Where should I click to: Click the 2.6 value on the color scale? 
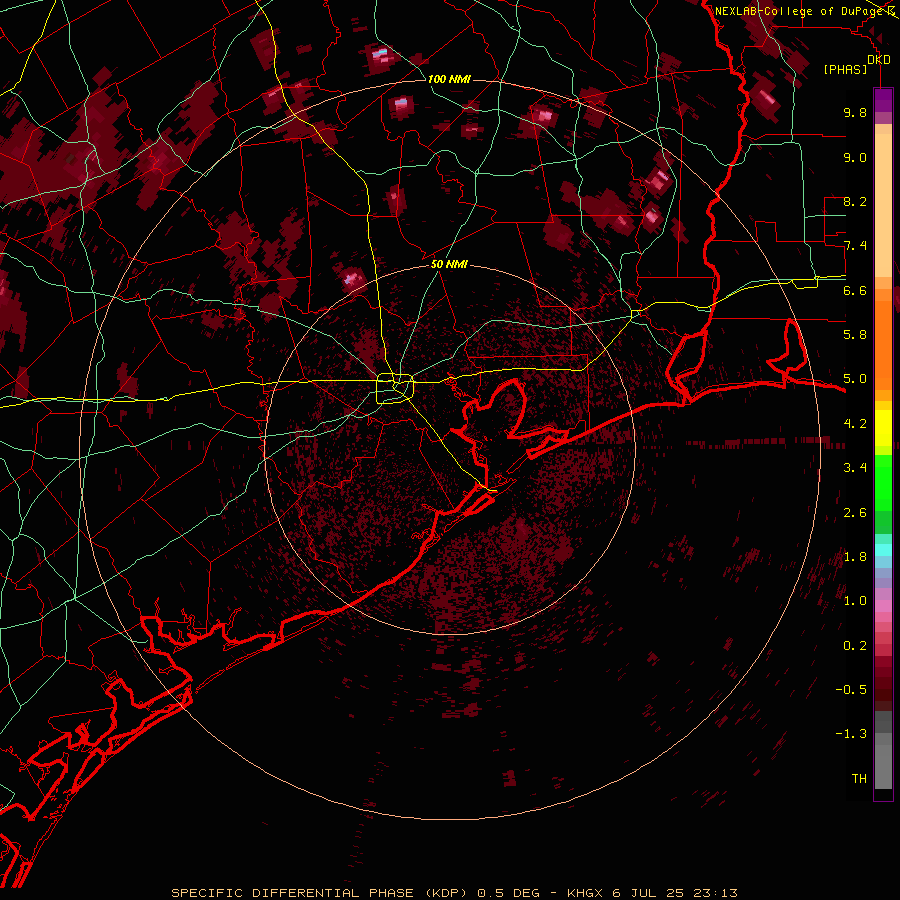click(x=855, y=513)
